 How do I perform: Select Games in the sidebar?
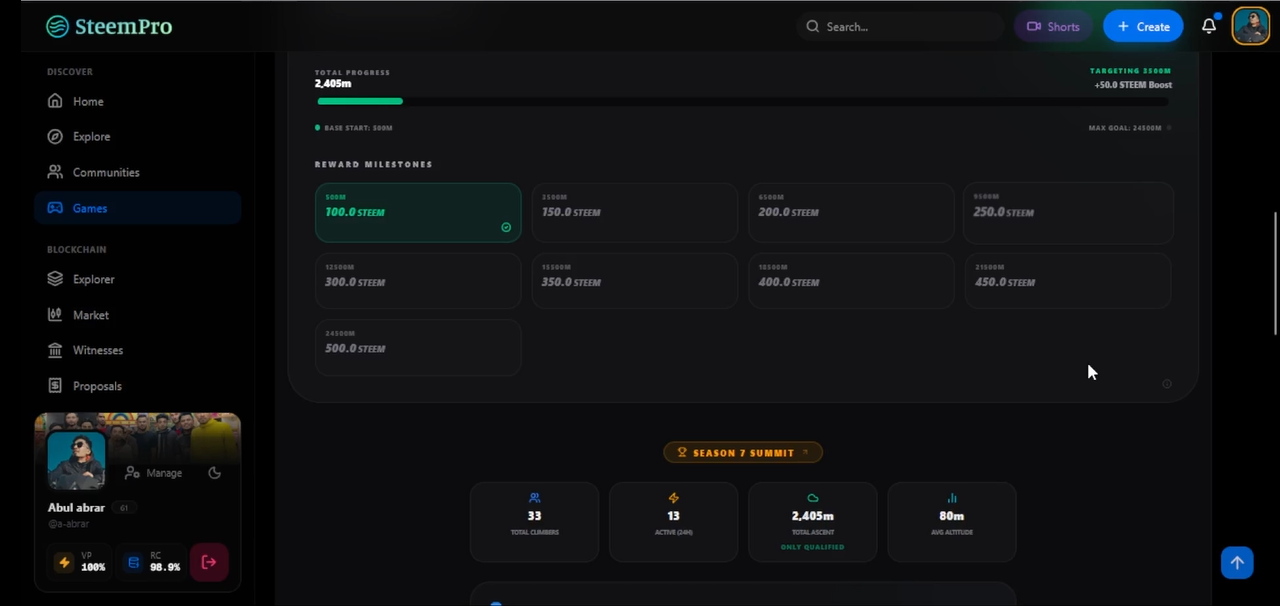tap(137, 208)
